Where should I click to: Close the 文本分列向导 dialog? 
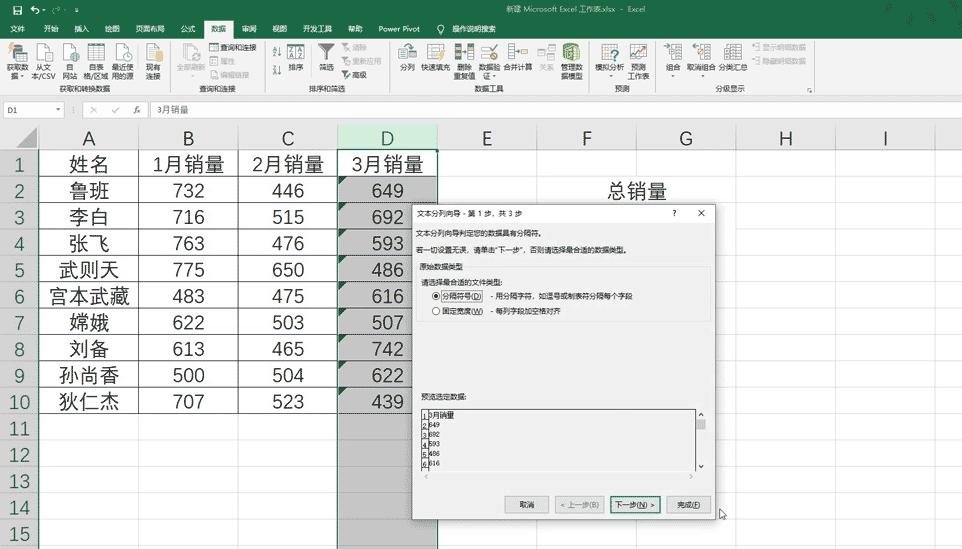coord(701,213)
